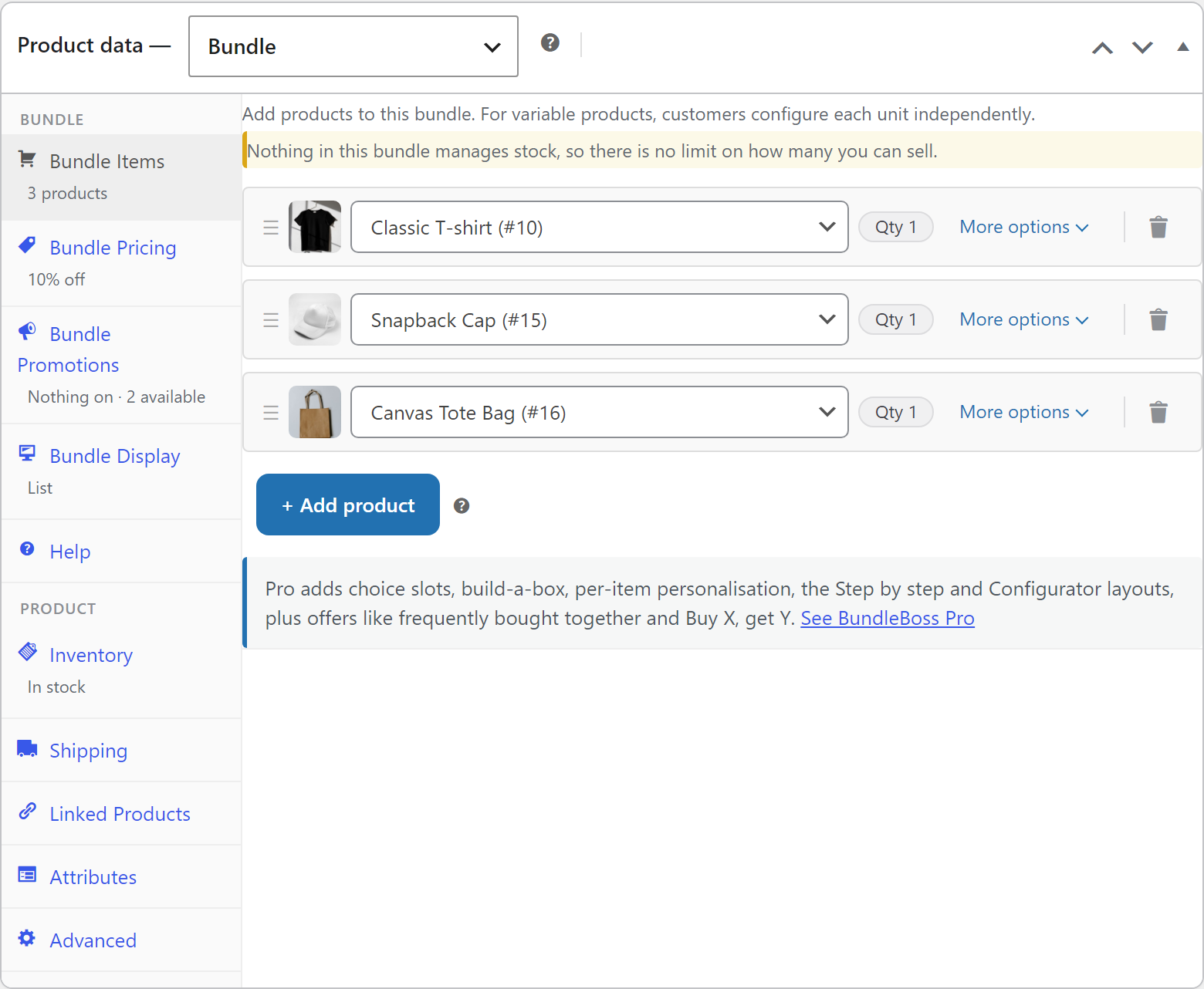Collapse the Product data panel

[x=1182, y=47]
